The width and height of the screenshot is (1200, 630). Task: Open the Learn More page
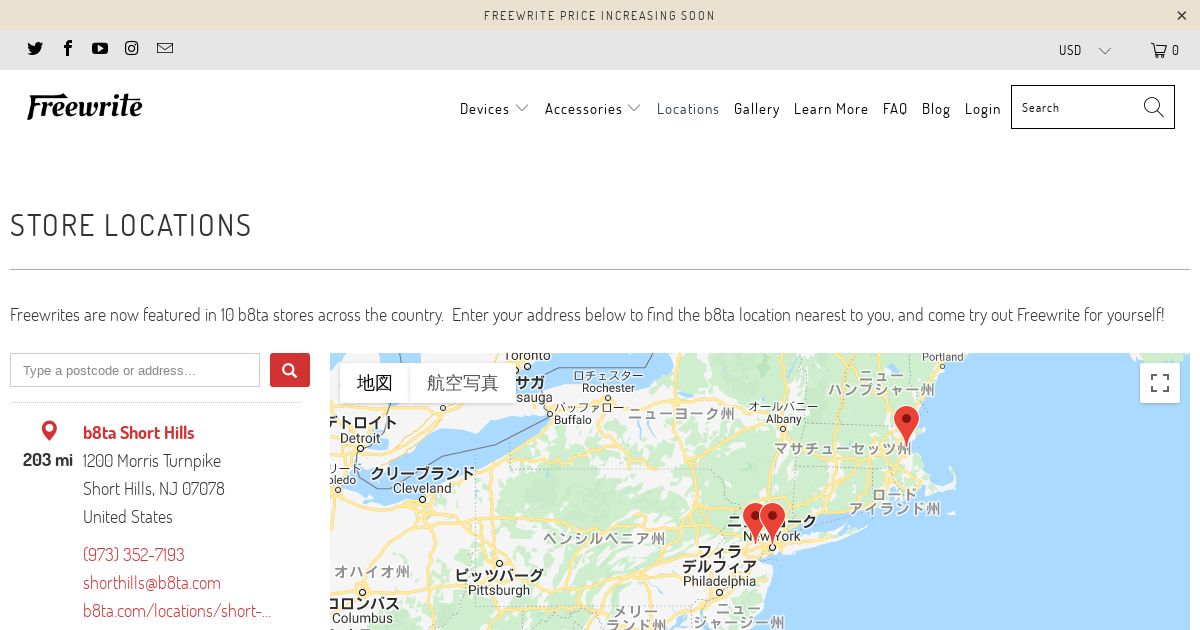coord(831,109)
